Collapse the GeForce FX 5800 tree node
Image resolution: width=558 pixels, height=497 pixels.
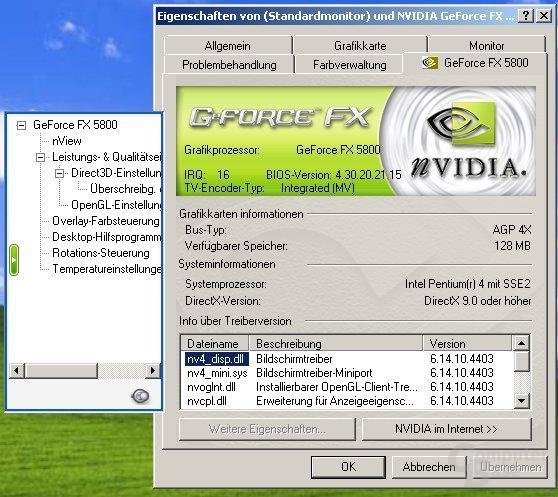(x=21, y=125)
